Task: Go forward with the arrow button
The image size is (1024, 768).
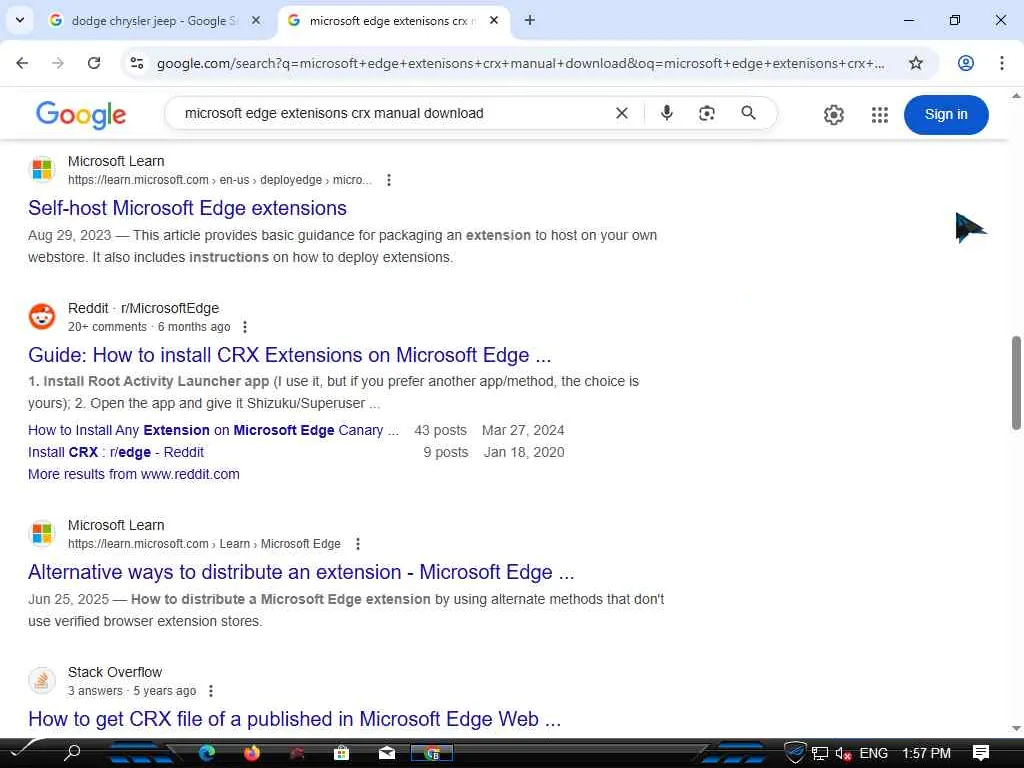Action: 58,63
